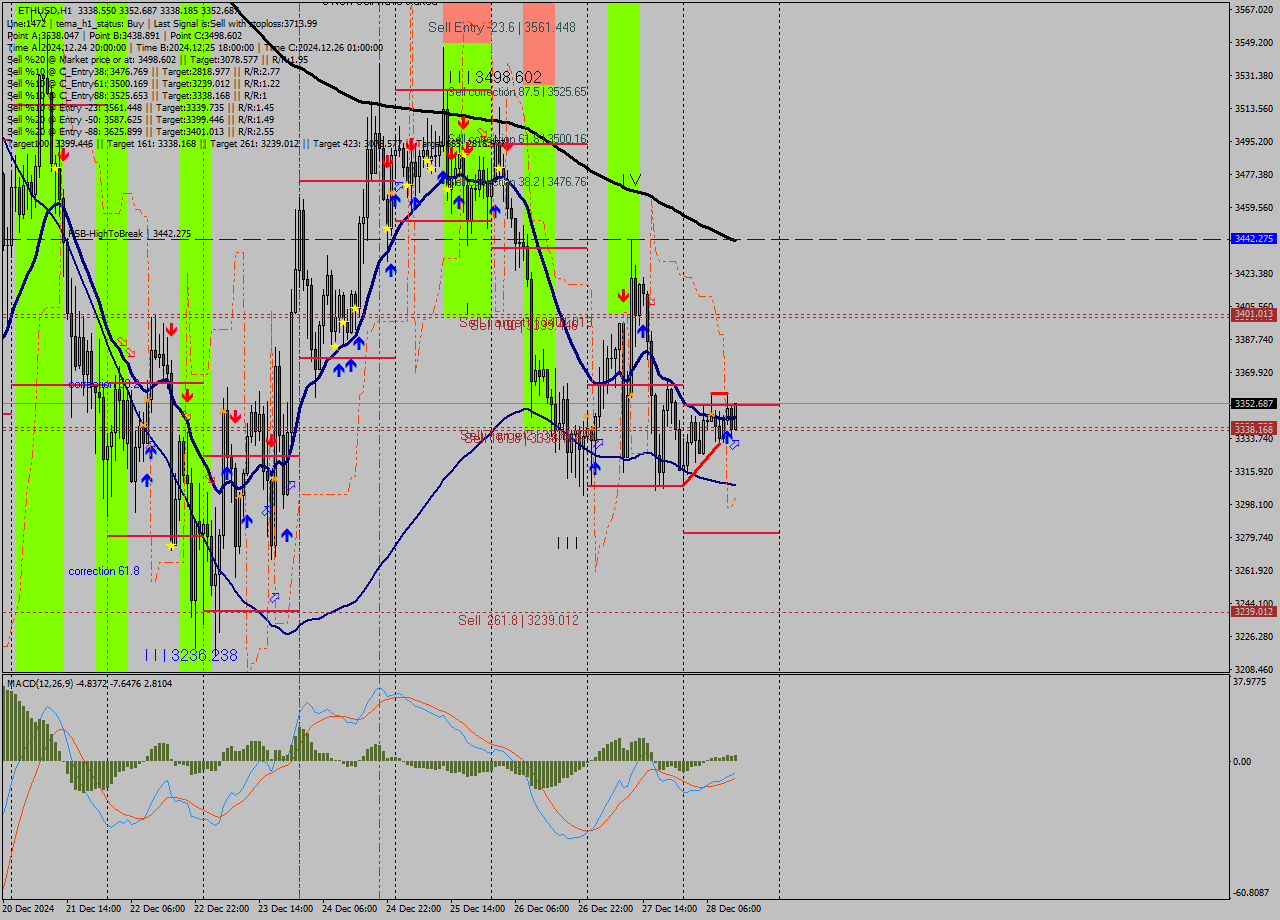The width and height of the screenshot is (1280, 920).
Task: Click the '25 Dec 14:00' time label
Action: pyautogui.click(x=477, y=909)
